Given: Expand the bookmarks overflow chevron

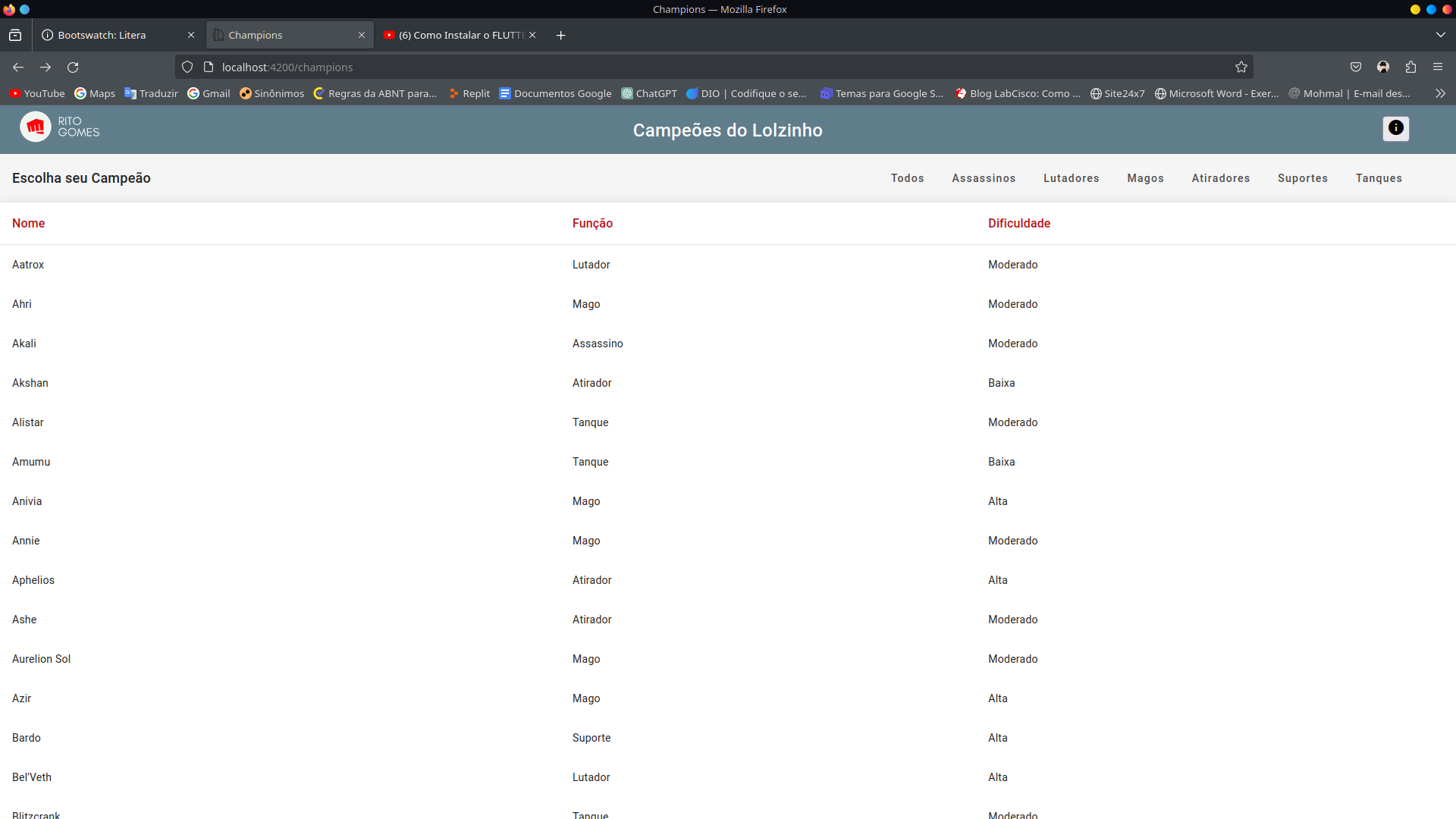Looking at the screenshot, I should tap(1440, 93).
